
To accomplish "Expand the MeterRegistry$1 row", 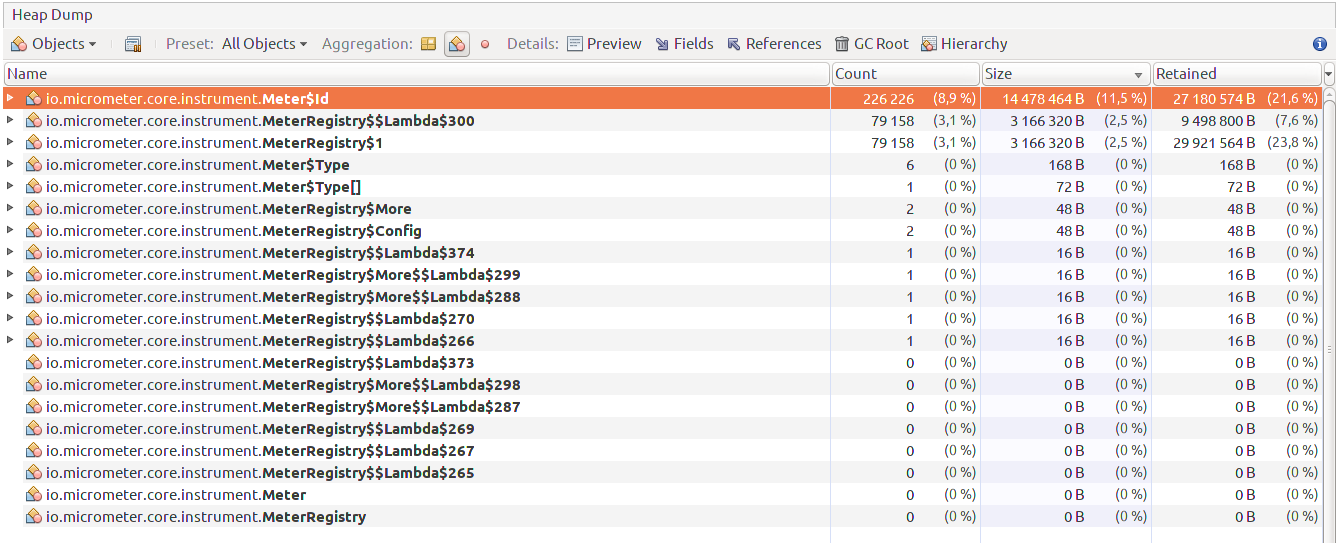I will tap(10, 143).
